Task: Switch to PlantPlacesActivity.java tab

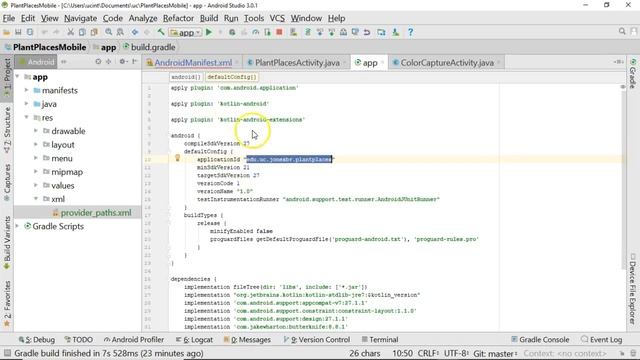Action: point(297,63)
